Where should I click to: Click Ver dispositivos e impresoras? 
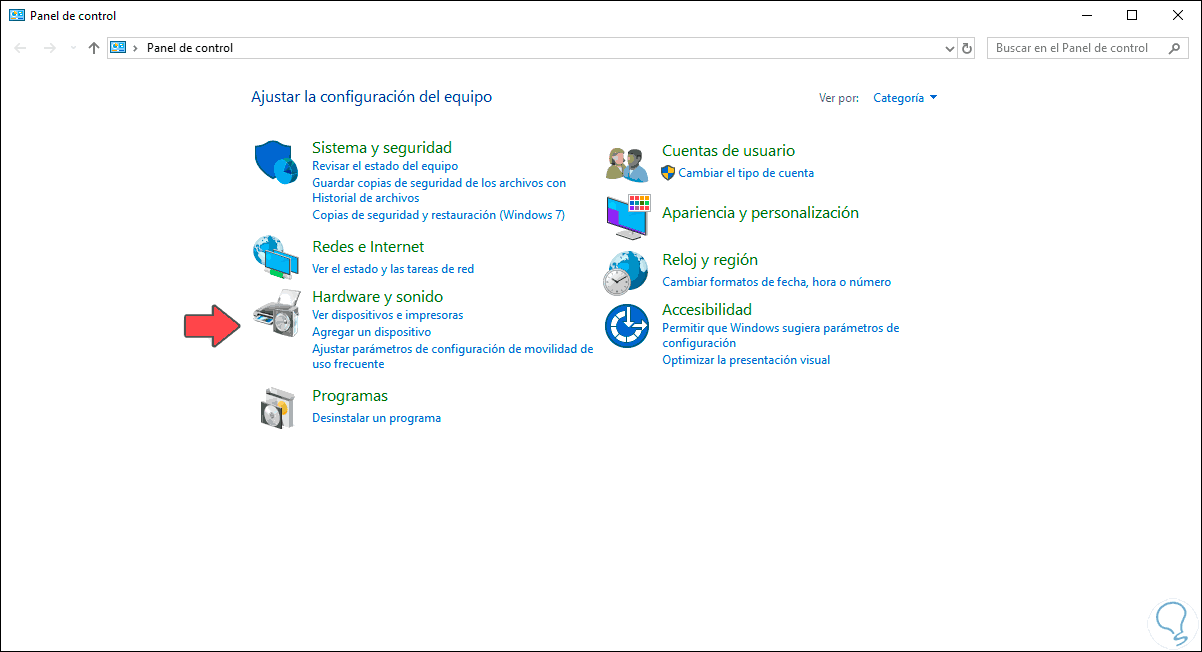[388, 315]
